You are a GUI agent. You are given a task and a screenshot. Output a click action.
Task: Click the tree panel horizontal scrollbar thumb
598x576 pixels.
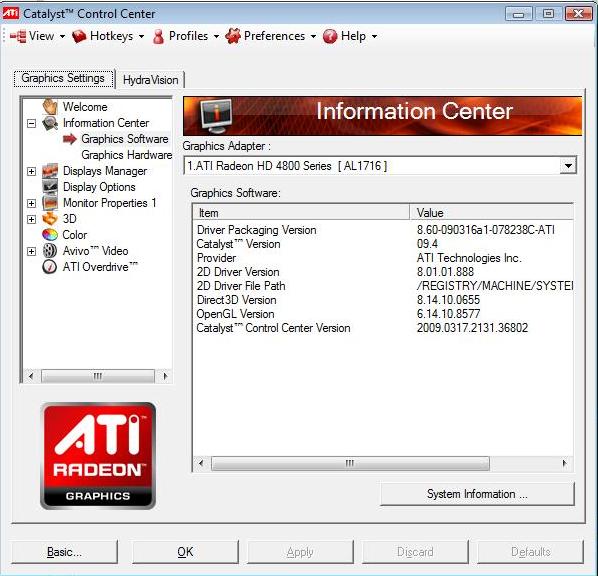[98, 376]
